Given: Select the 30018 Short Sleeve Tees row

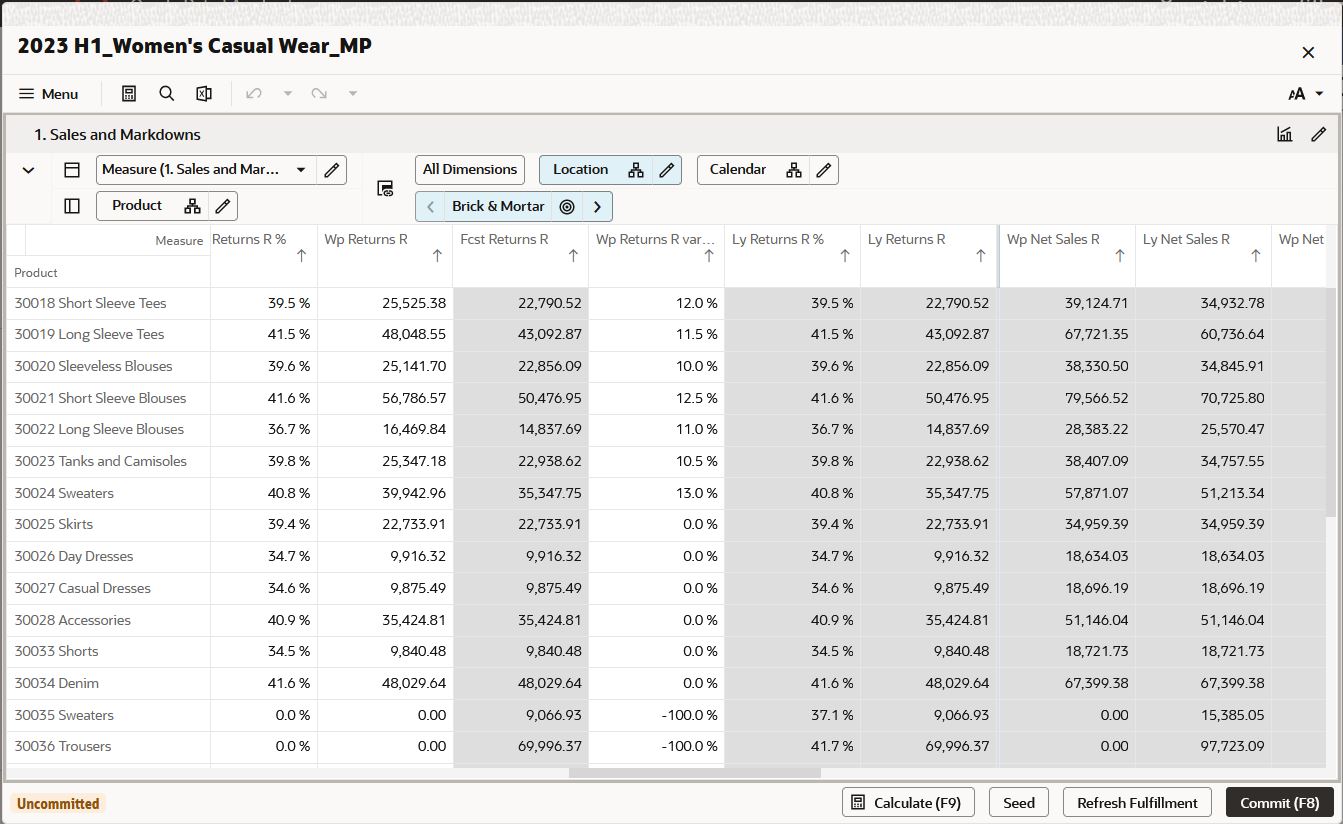Looking at the screenshot, I should click(108, 303).
